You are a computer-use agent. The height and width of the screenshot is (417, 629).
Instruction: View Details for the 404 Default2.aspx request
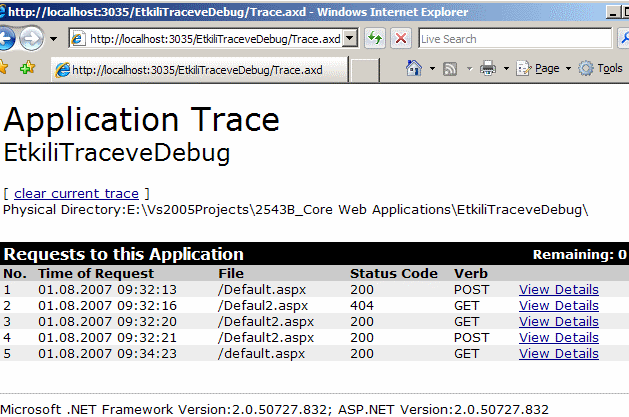point(558,306)
